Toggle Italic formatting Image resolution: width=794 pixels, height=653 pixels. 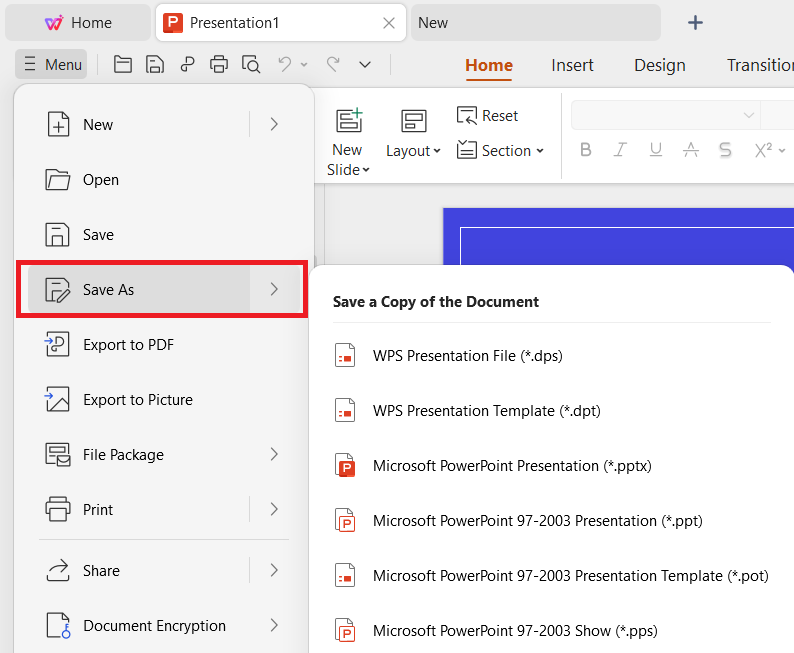click(620, 150)
